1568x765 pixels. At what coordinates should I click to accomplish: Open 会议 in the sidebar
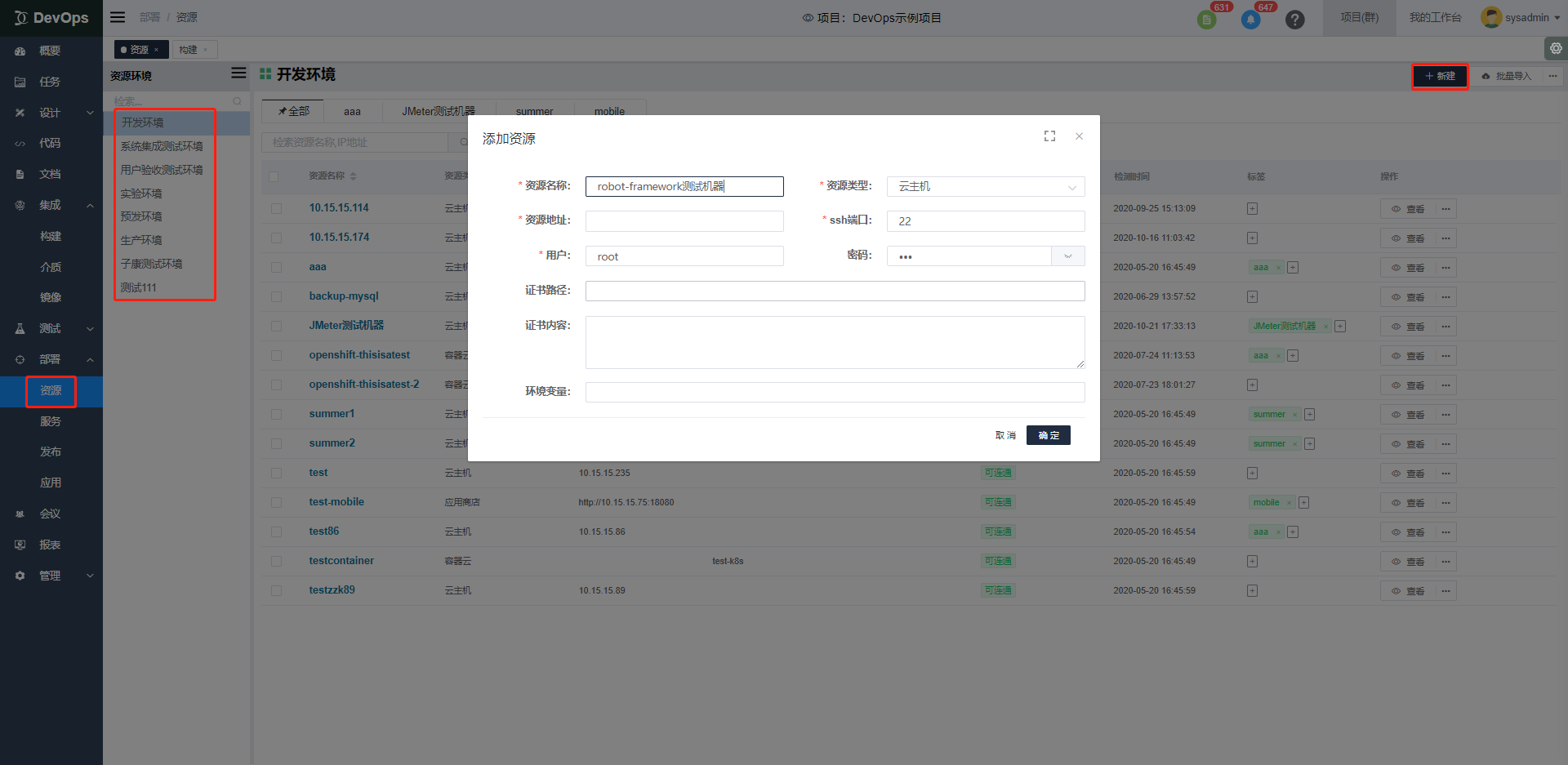click(x=51, y=514)
